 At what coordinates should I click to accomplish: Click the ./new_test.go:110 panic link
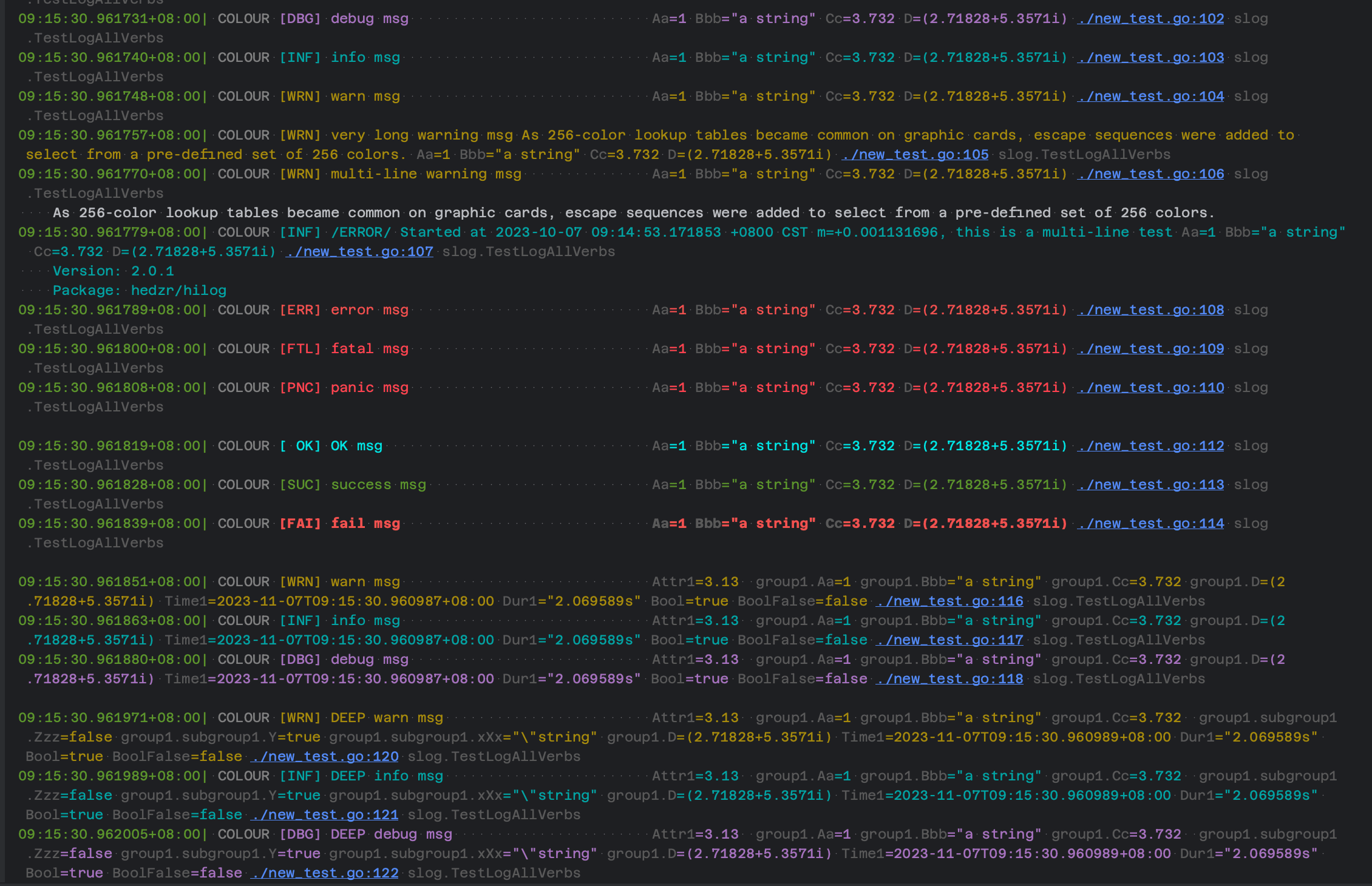click(1150, 388)
